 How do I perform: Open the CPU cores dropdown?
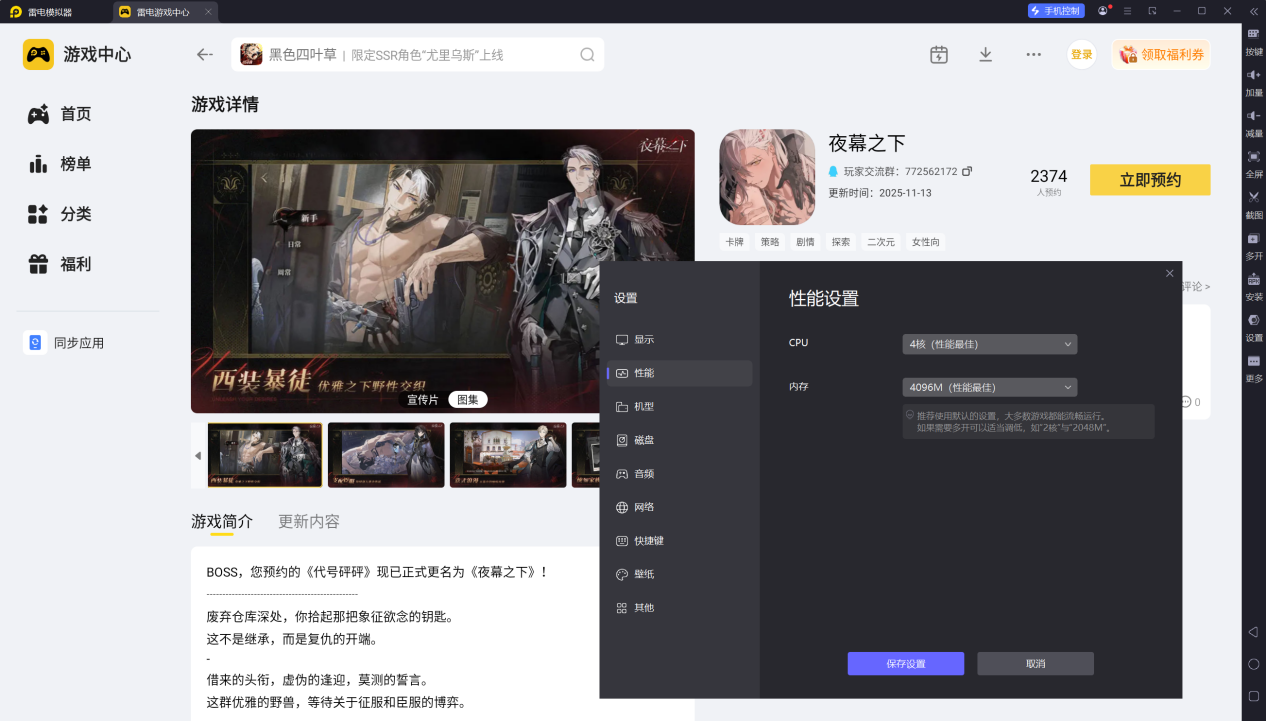pyautogui.click(x=989, y=343)
